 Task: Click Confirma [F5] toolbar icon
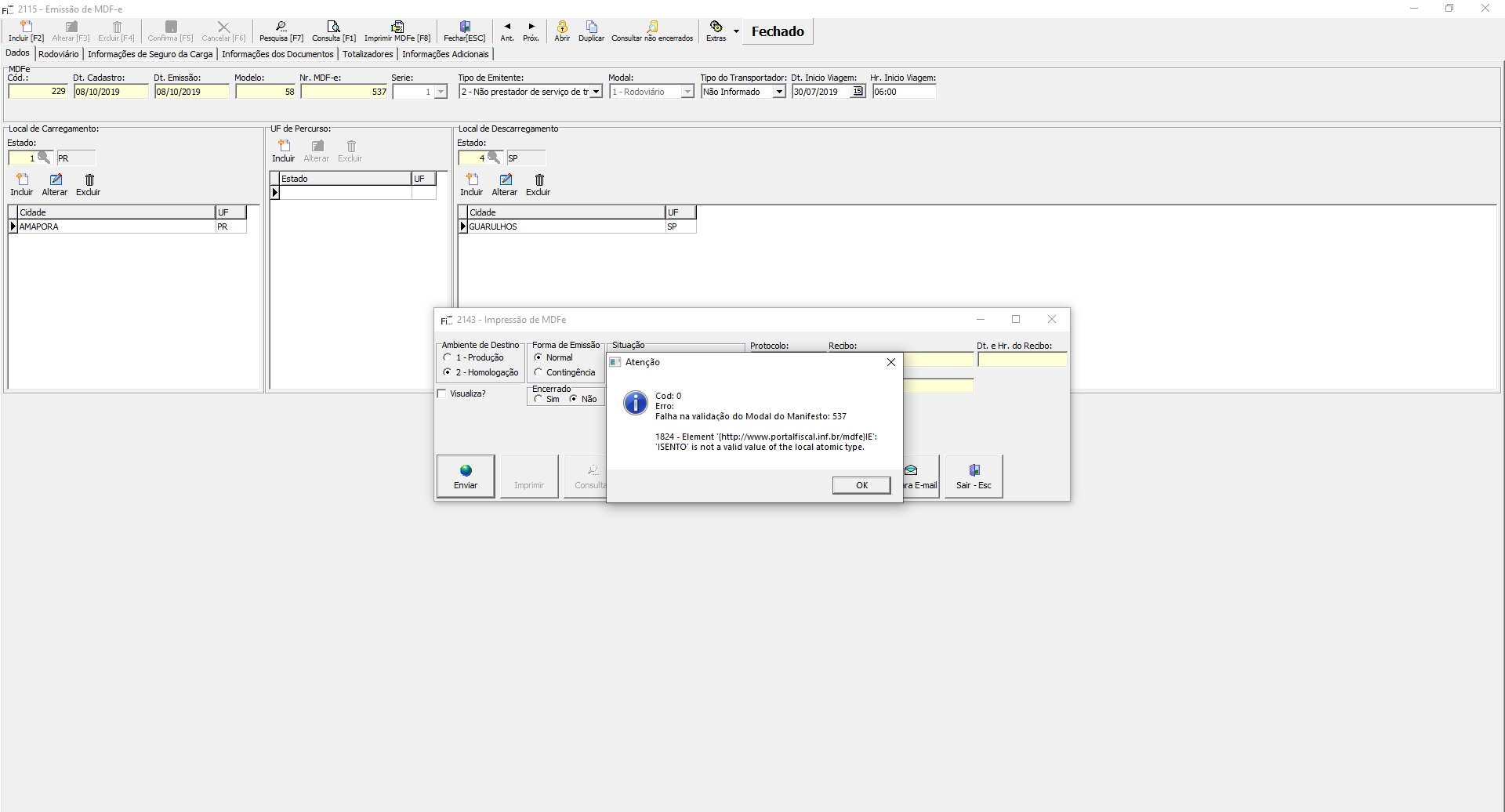click(x=170, y=31)
